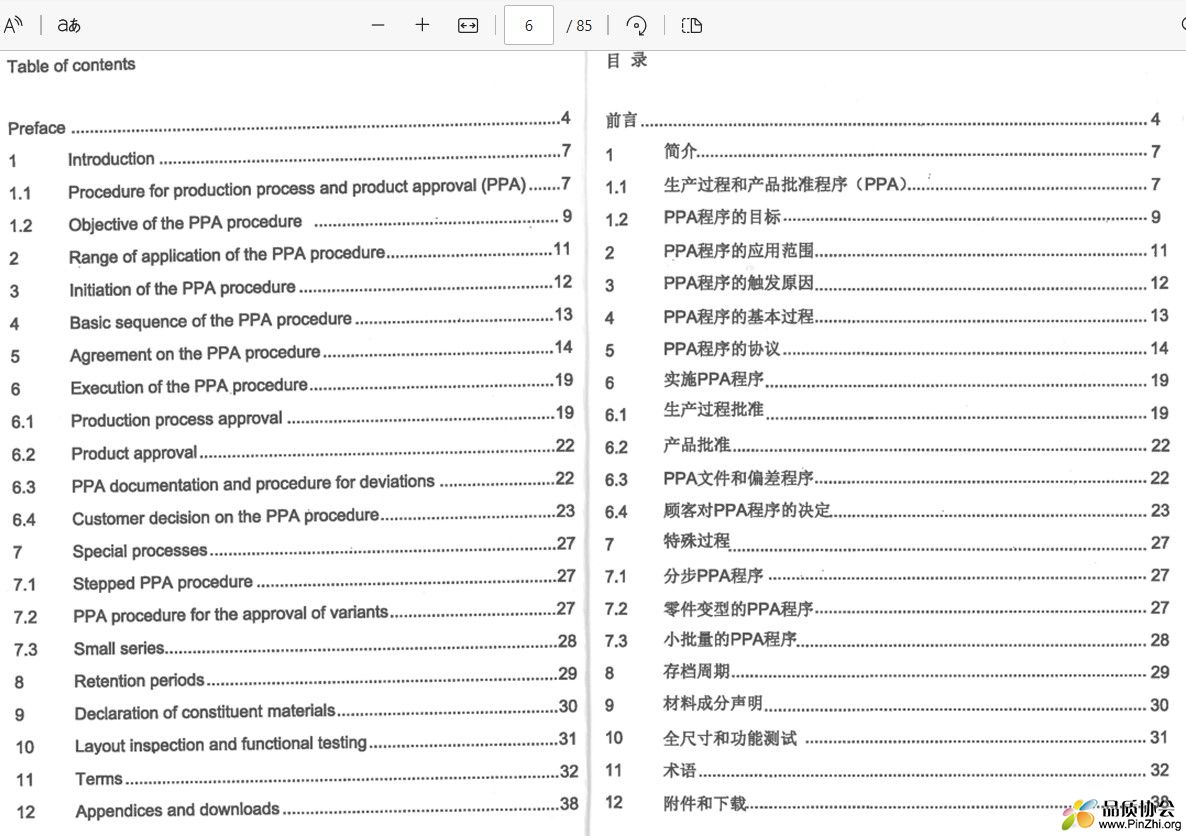1186x836 pixels.
Task: Select 'Basic sequence of the PPA procedure'
Action: (x=210, y=321)
